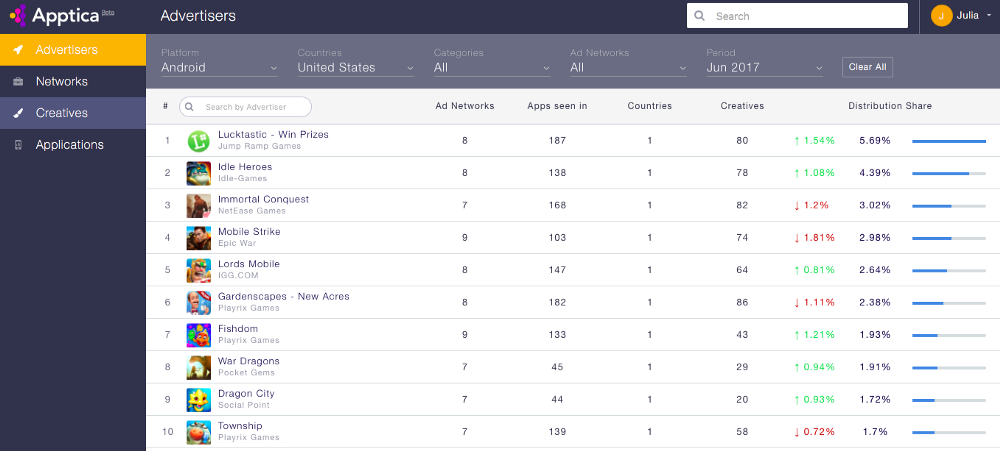Click the 5.69% share value

tap(874, 140)
